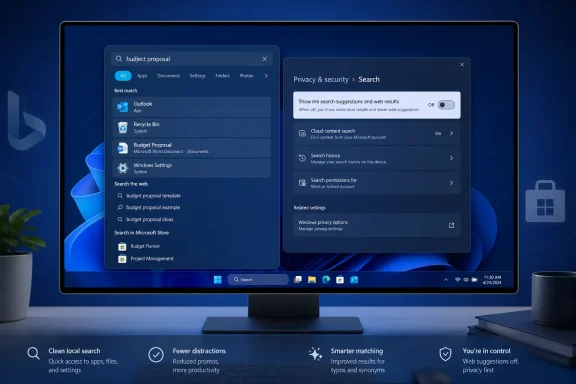This screenshot has height=384, width=576.
Task: Open Microsoft Store from the taskbar
Action: (340, 280)
